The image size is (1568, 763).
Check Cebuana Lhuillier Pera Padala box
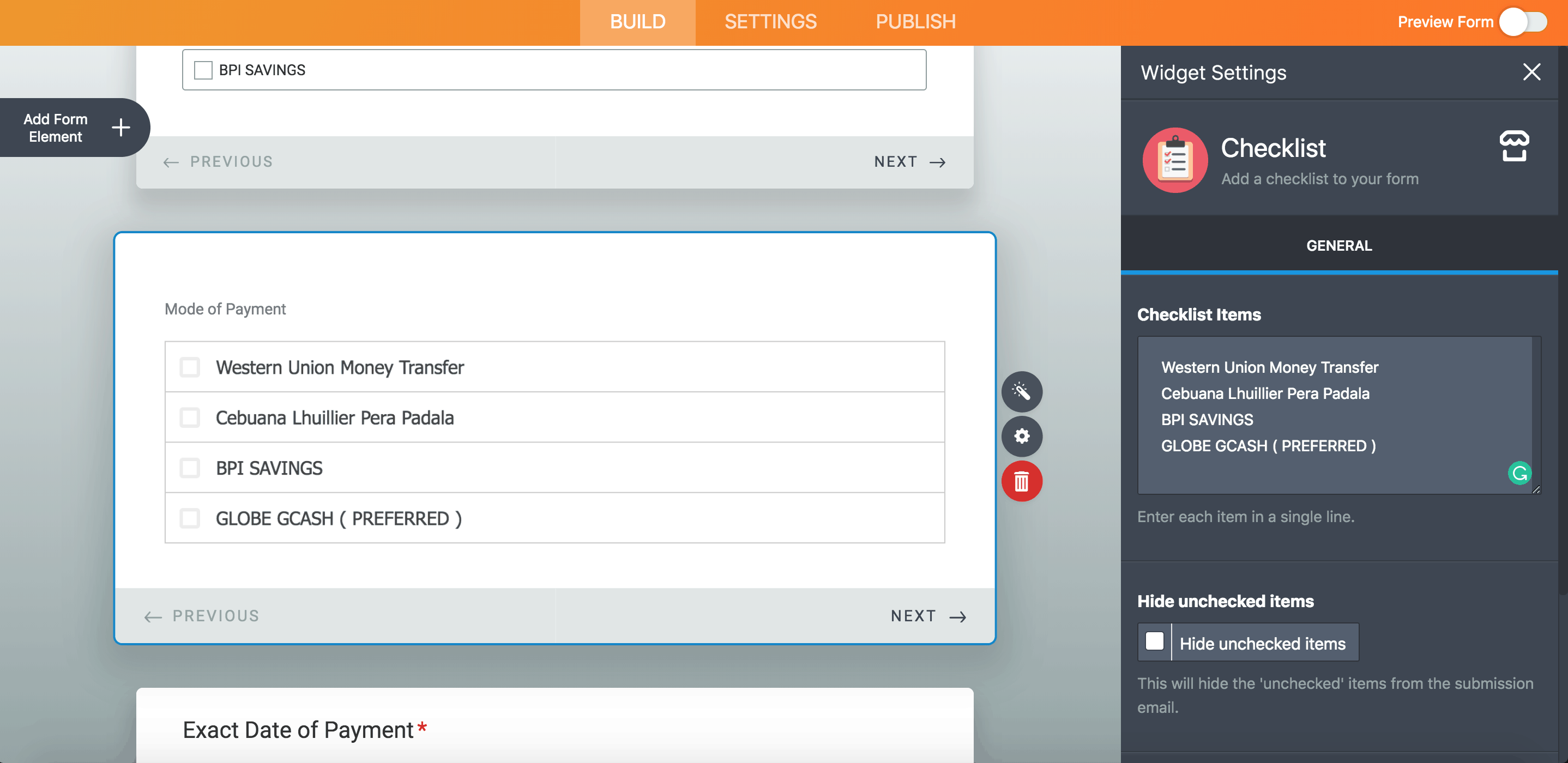[190, 417]
